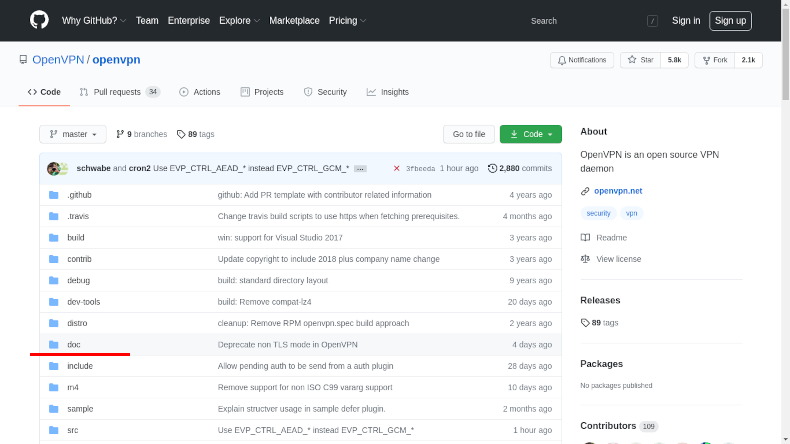
Task: Click the .travis folder icon
Action: coord(53,216)
